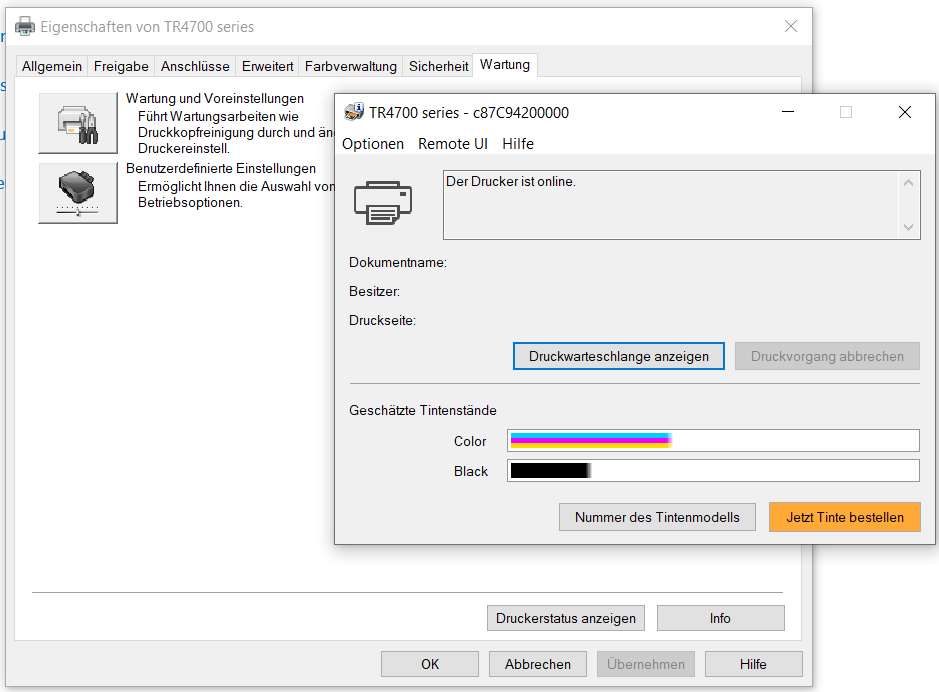This screenshot has height=692, width=939.
Task: Click the 'Benutzerdefinierte Einstellungen' heading text
Action: pyautogui.click(x=221, y=168)
